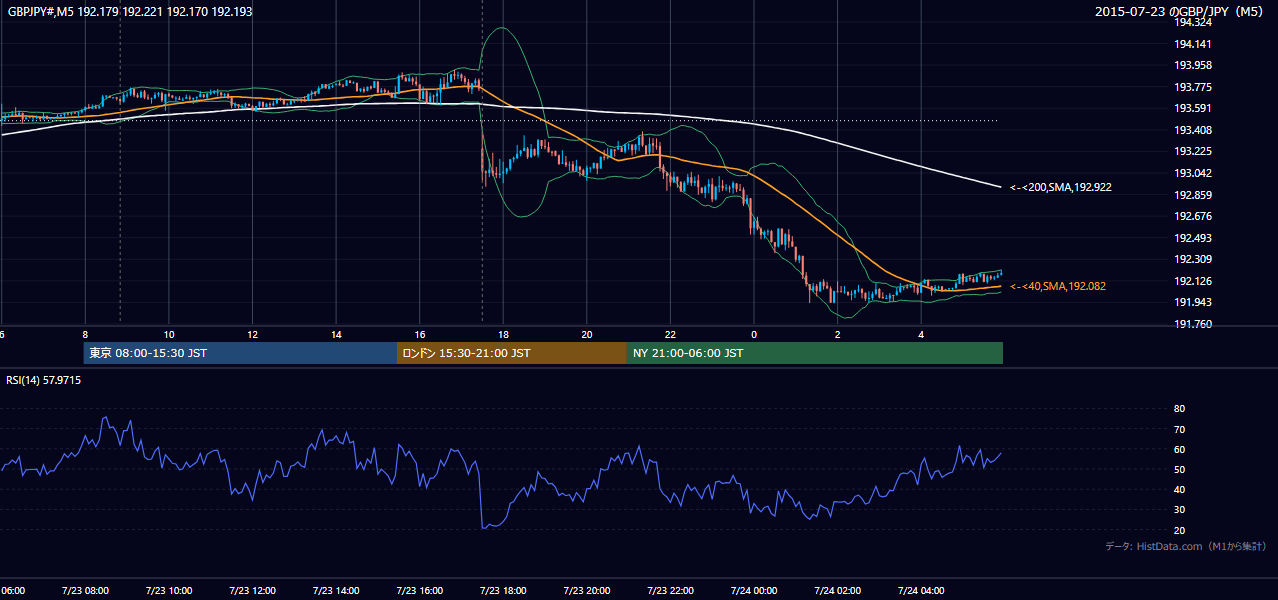Click the 7/24 00:00 time axis label
This screenshot has width=1278, height=600.
point(754,590)
